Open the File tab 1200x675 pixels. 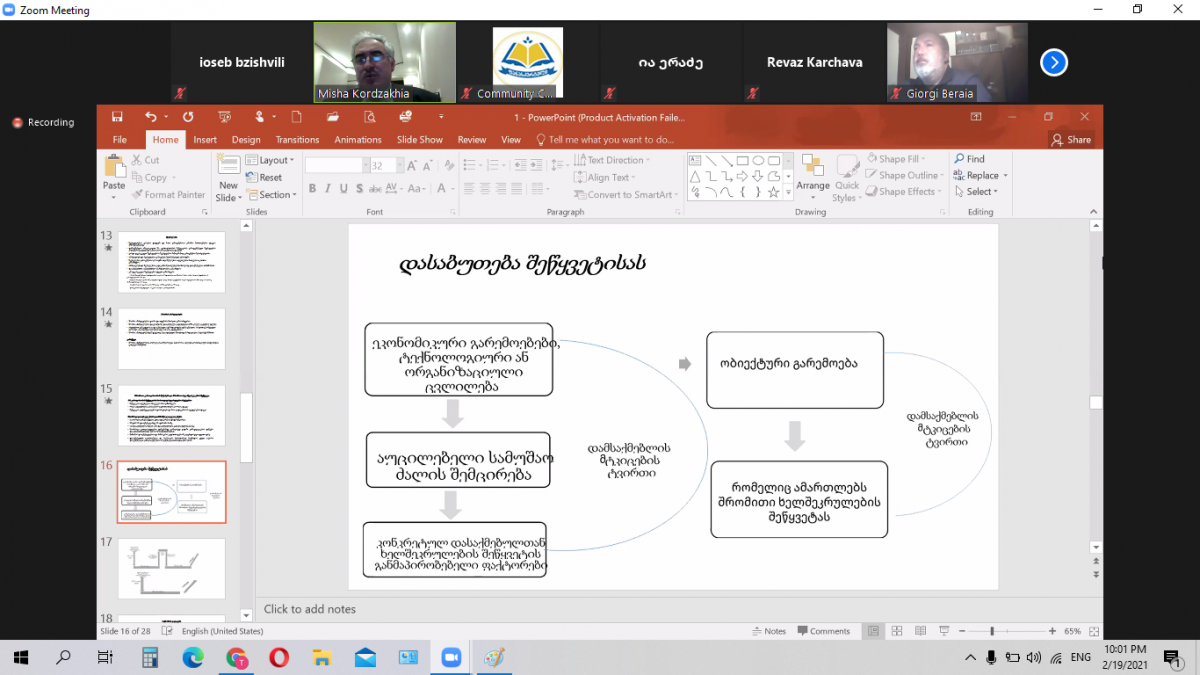click(120, 140)
